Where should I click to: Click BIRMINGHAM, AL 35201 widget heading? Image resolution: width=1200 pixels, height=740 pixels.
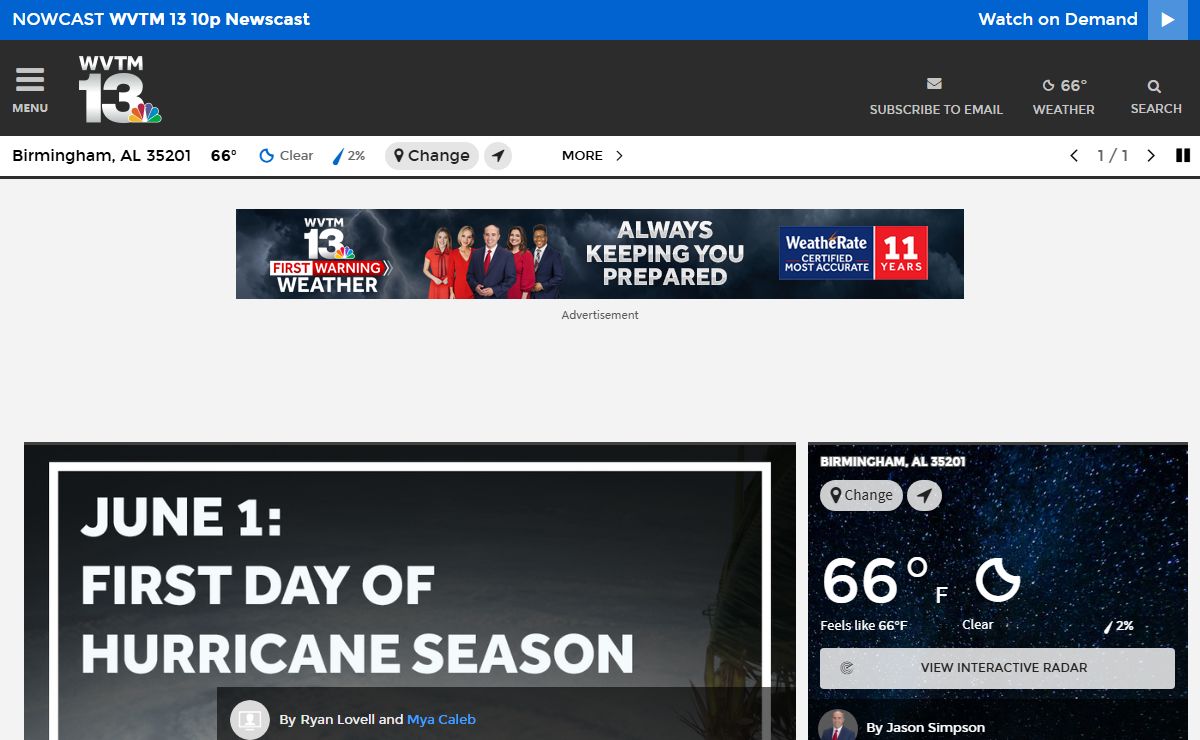[x=892, y=462]
